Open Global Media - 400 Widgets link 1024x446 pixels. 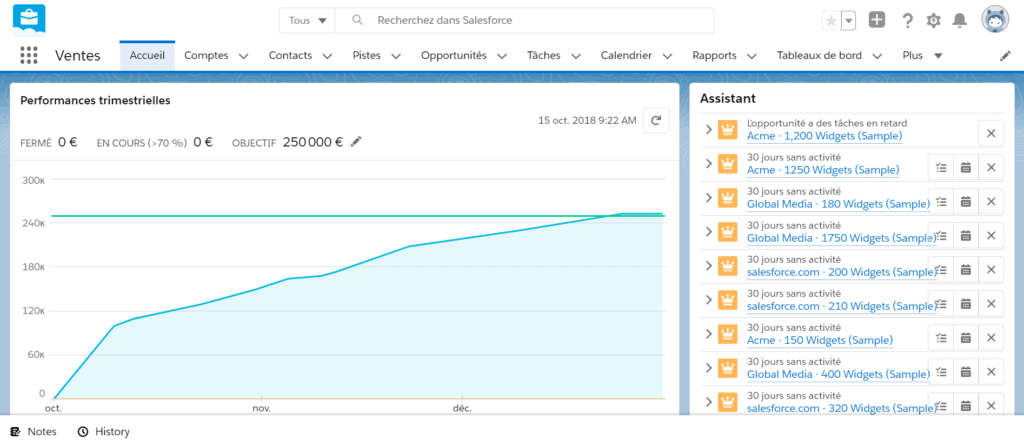[x=838, y=374]
